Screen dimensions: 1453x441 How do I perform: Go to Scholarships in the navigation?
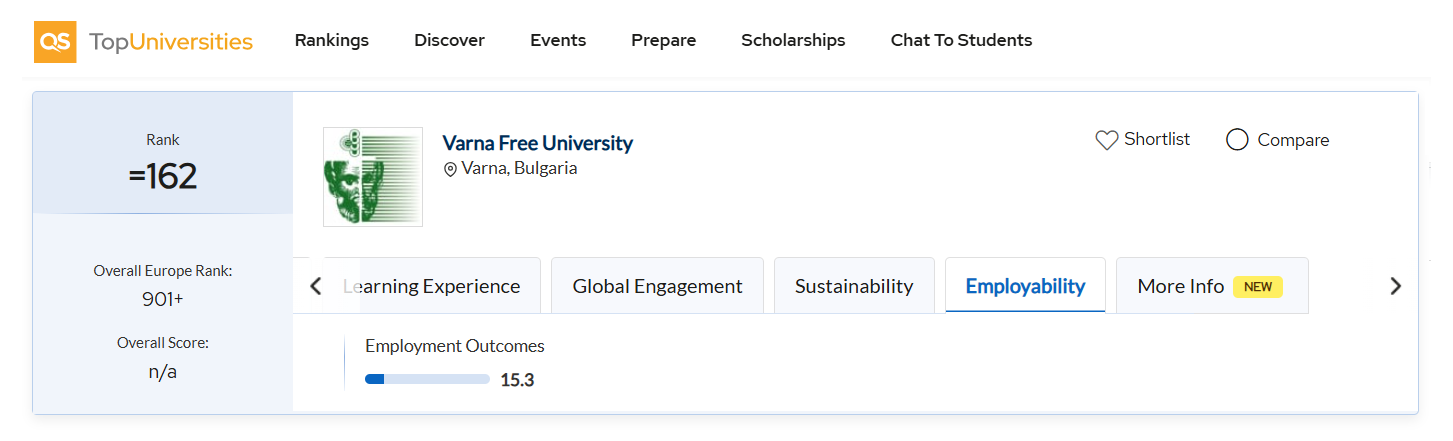793,40
